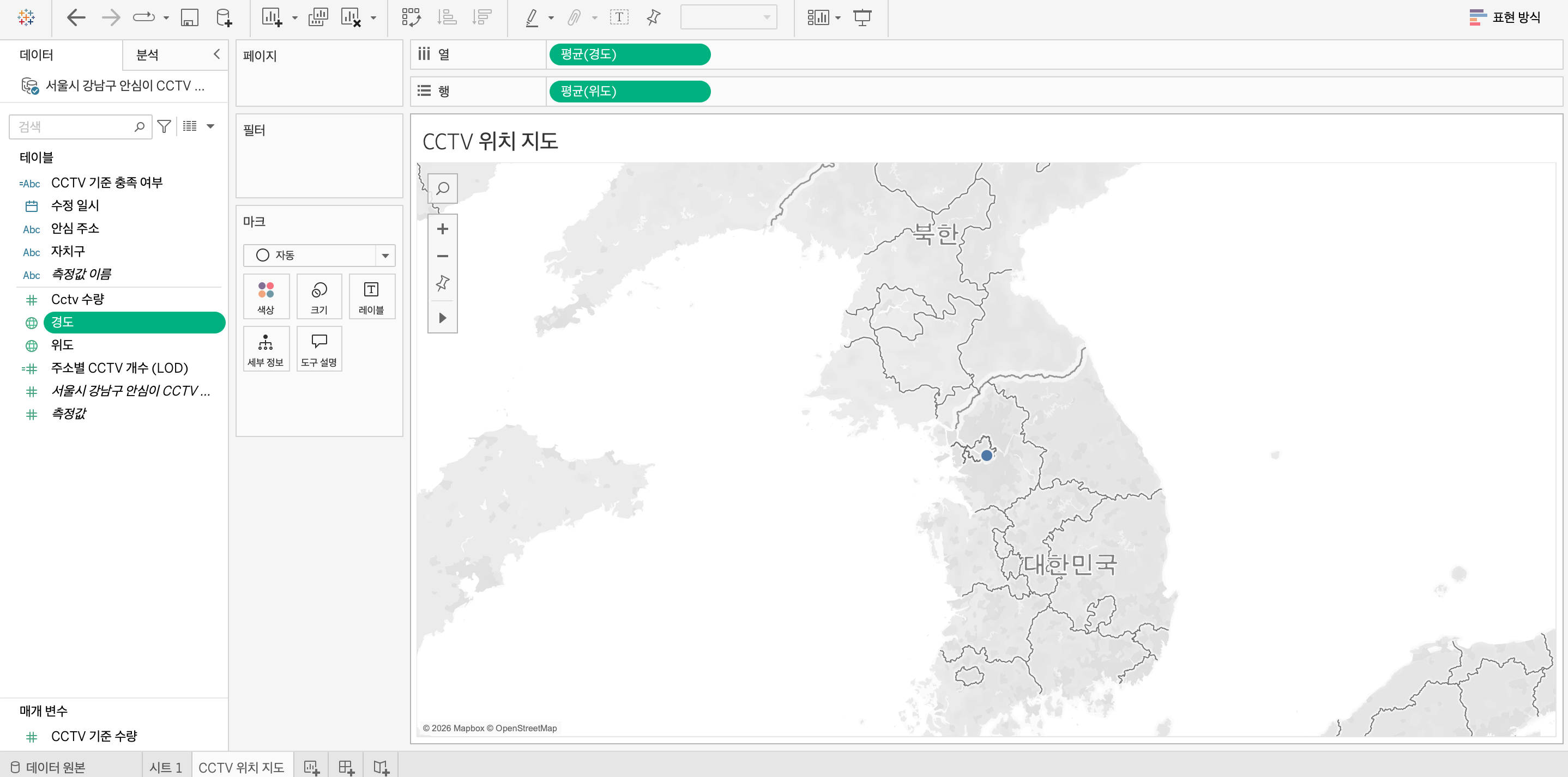Viewport: 1568px width, 777px height.
Task: Expand the map toolbar arrow flyout
Action: [x=443, y=318]
